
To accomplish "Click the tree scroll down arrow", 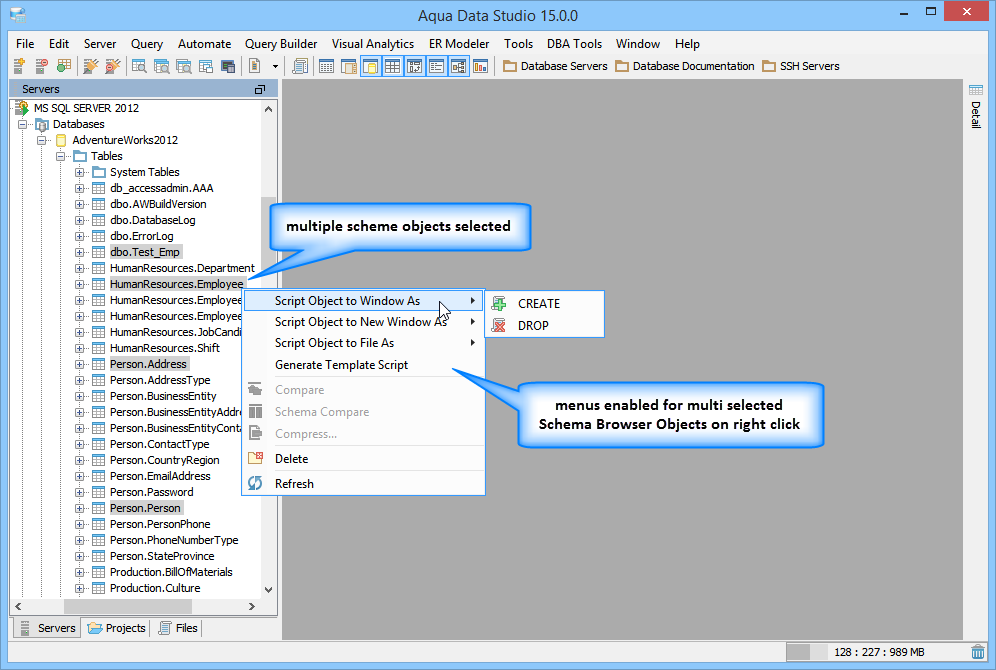I will pyautogui.click(x=269, y=590).
